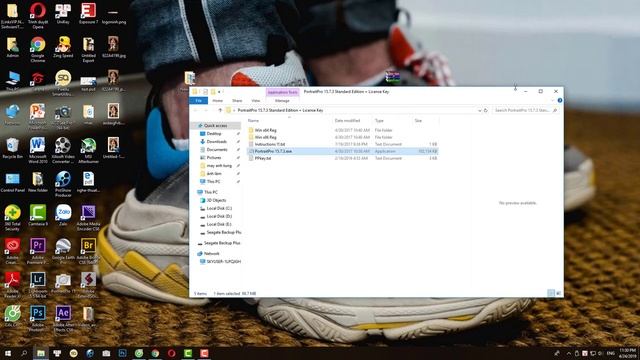Open the View ribbon tab
The height and width of the screenshot is (360, 640).
(256, 100)
